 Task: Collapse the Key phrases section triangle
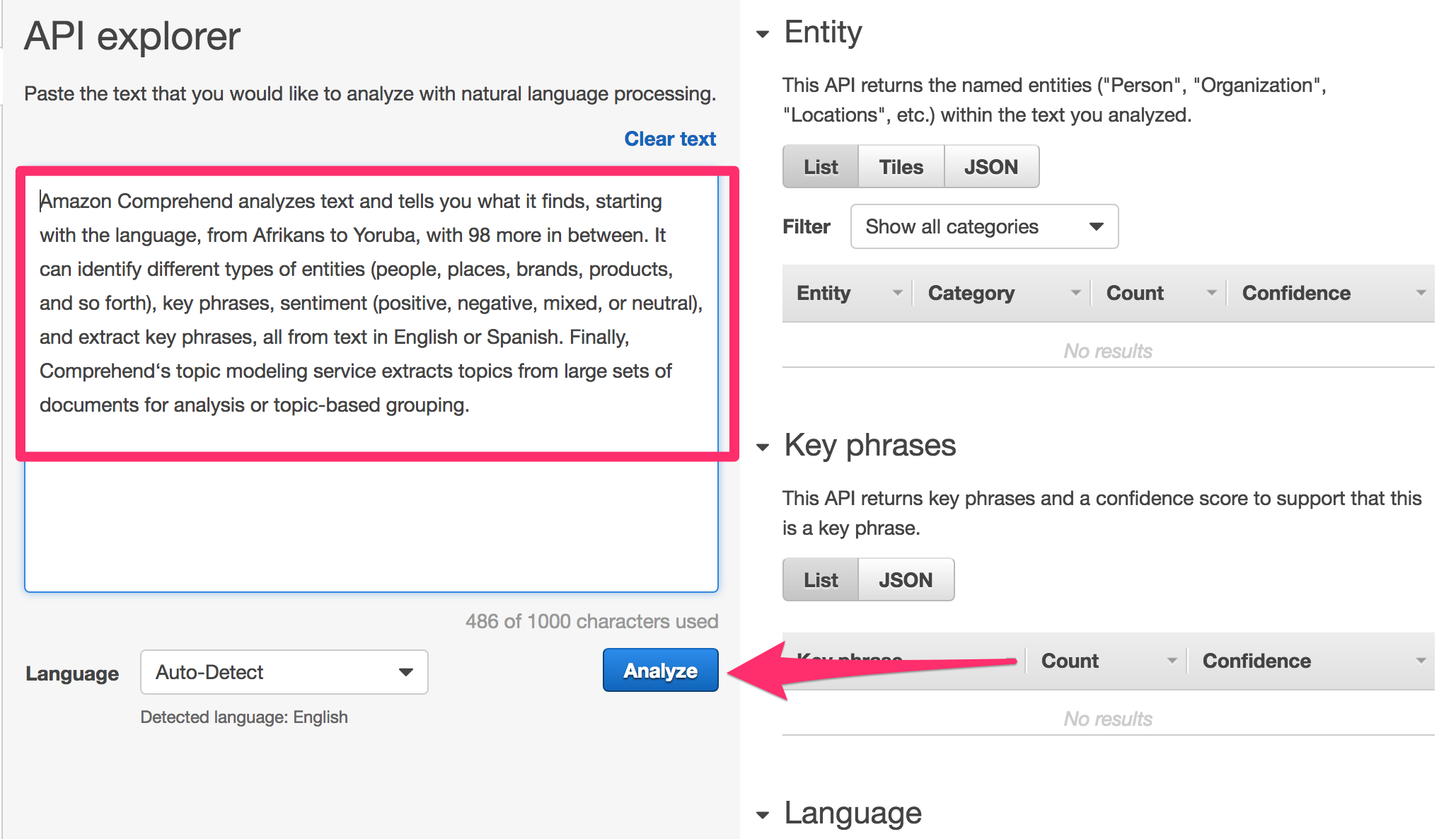pyautogui.click(x=763, y=447)
